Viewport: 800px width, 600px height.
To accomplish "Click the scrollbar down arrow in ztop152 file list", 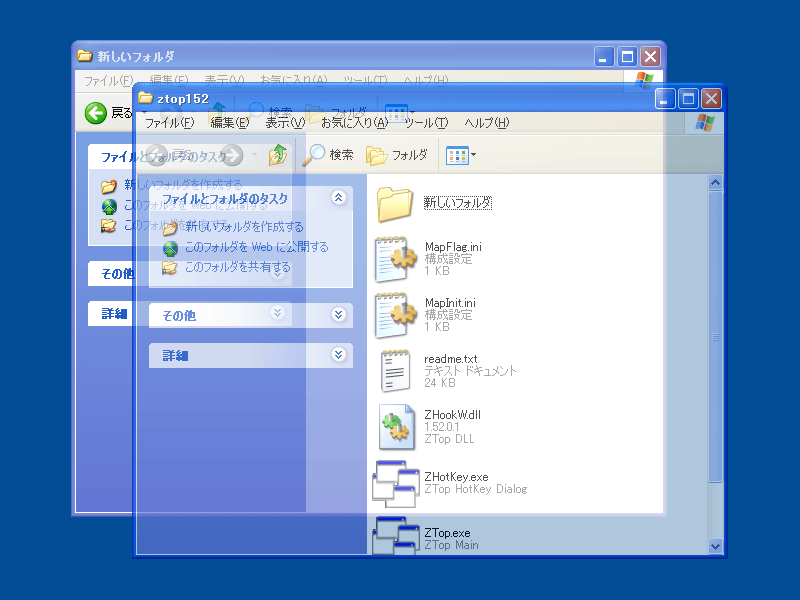I will [x=715, y=546].
